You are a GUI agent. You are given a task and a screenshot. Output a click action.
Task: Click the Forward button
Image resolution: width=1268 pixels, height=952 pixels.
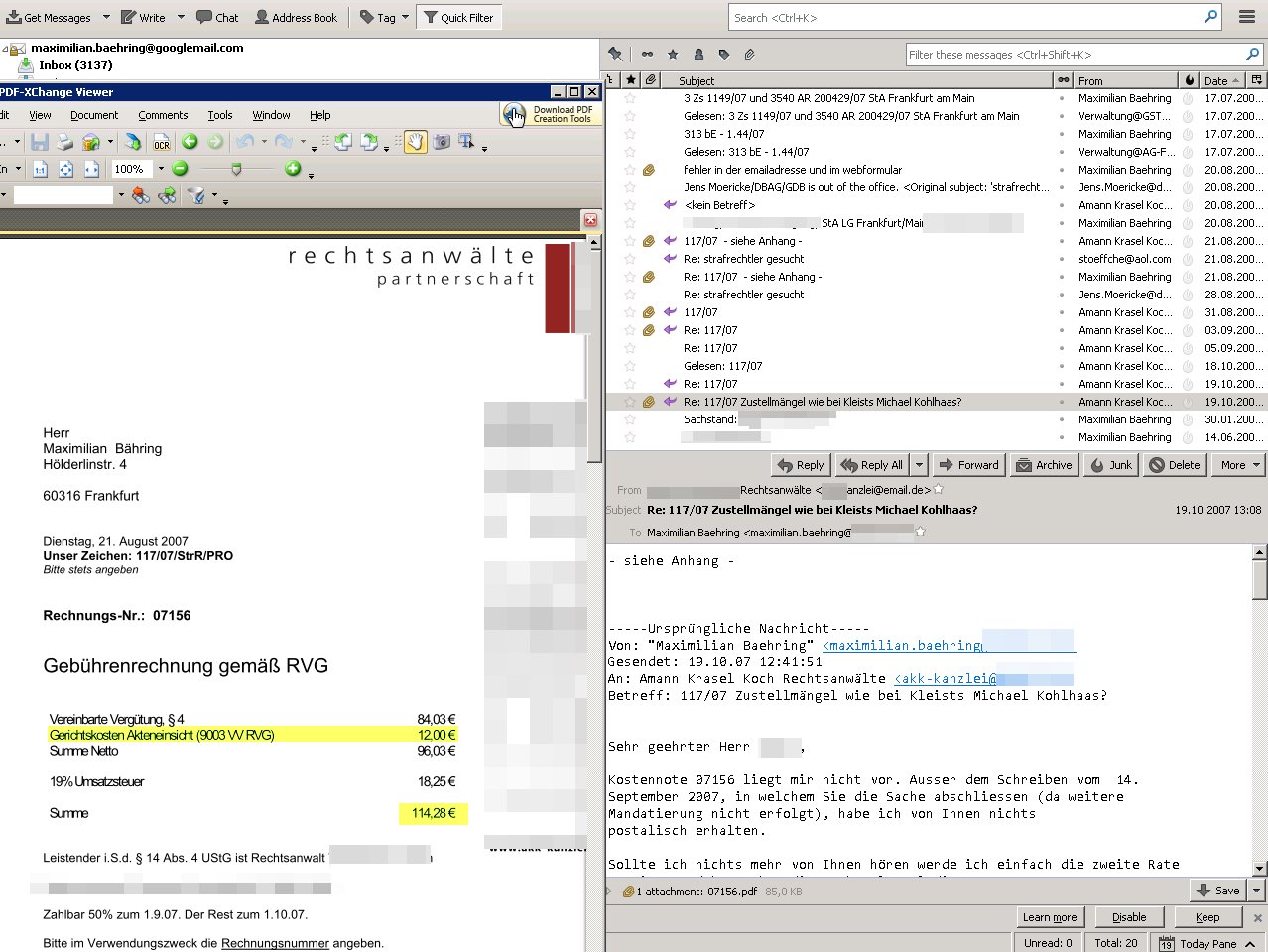968,465
